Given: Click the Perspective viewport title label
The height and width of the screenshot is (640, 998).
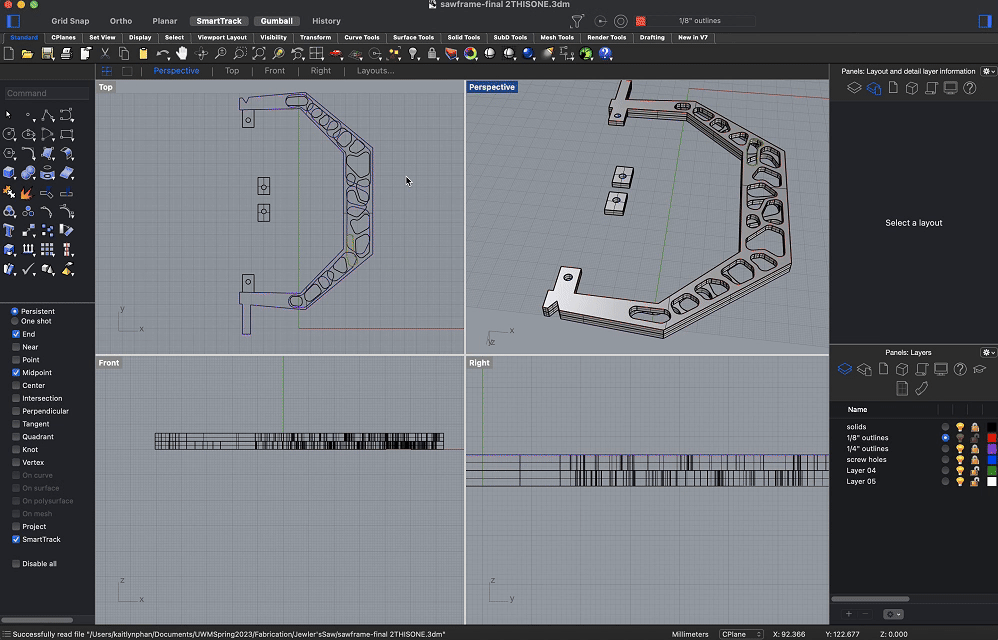Looking at the screenshot, I should click(492, 87).
